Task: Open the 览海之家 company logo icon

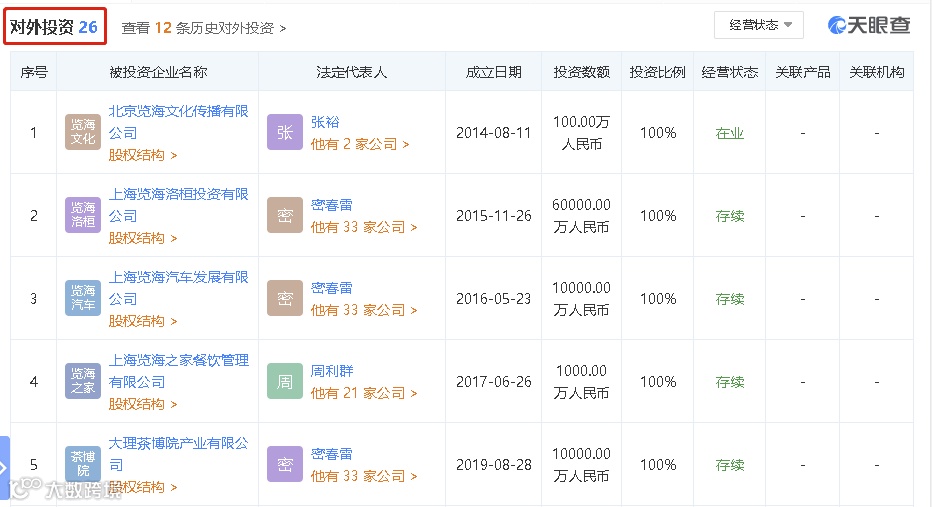Action: click(x=83, y=381)
